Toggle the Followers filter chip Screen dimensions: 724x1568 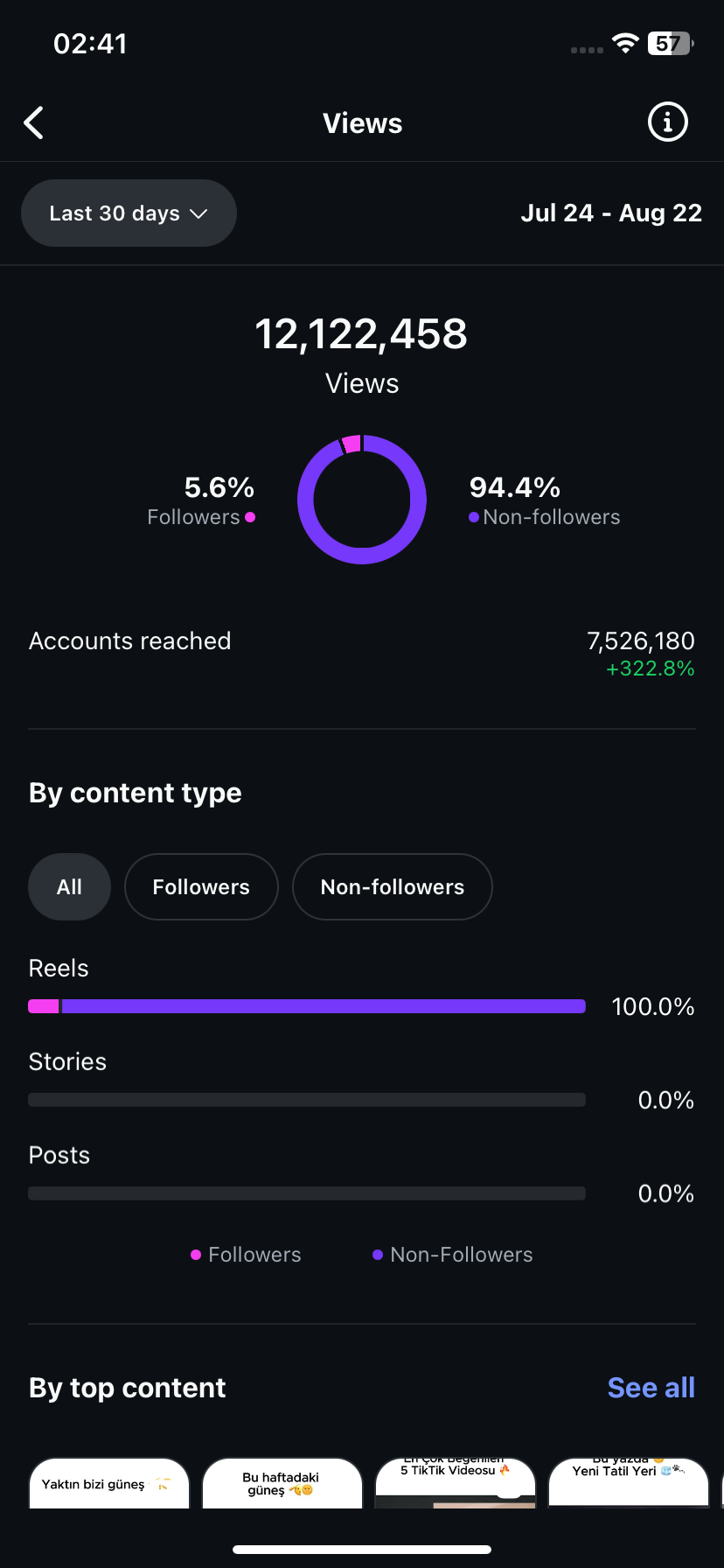point(201,887)
